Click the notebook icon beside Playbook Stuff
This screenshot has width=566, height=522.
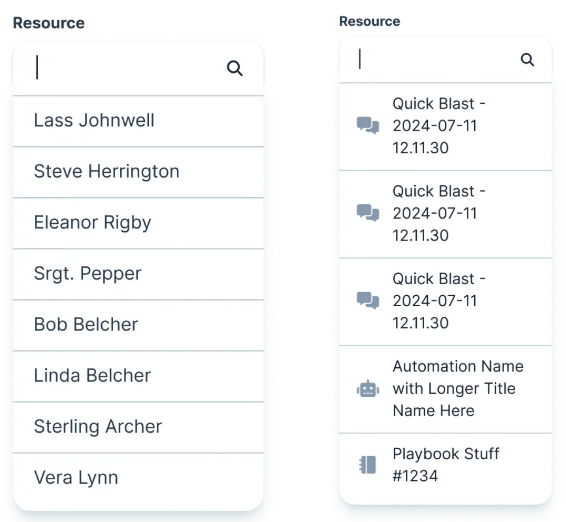point(367,465)
